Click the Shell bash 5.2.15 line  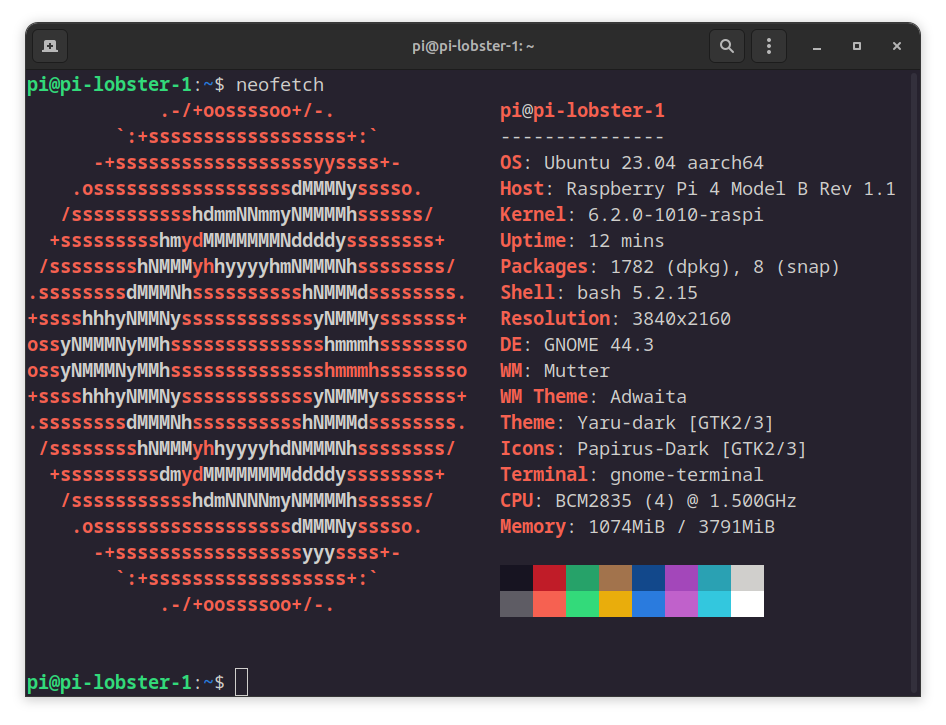pyautogui.click(x=598, y=293)
